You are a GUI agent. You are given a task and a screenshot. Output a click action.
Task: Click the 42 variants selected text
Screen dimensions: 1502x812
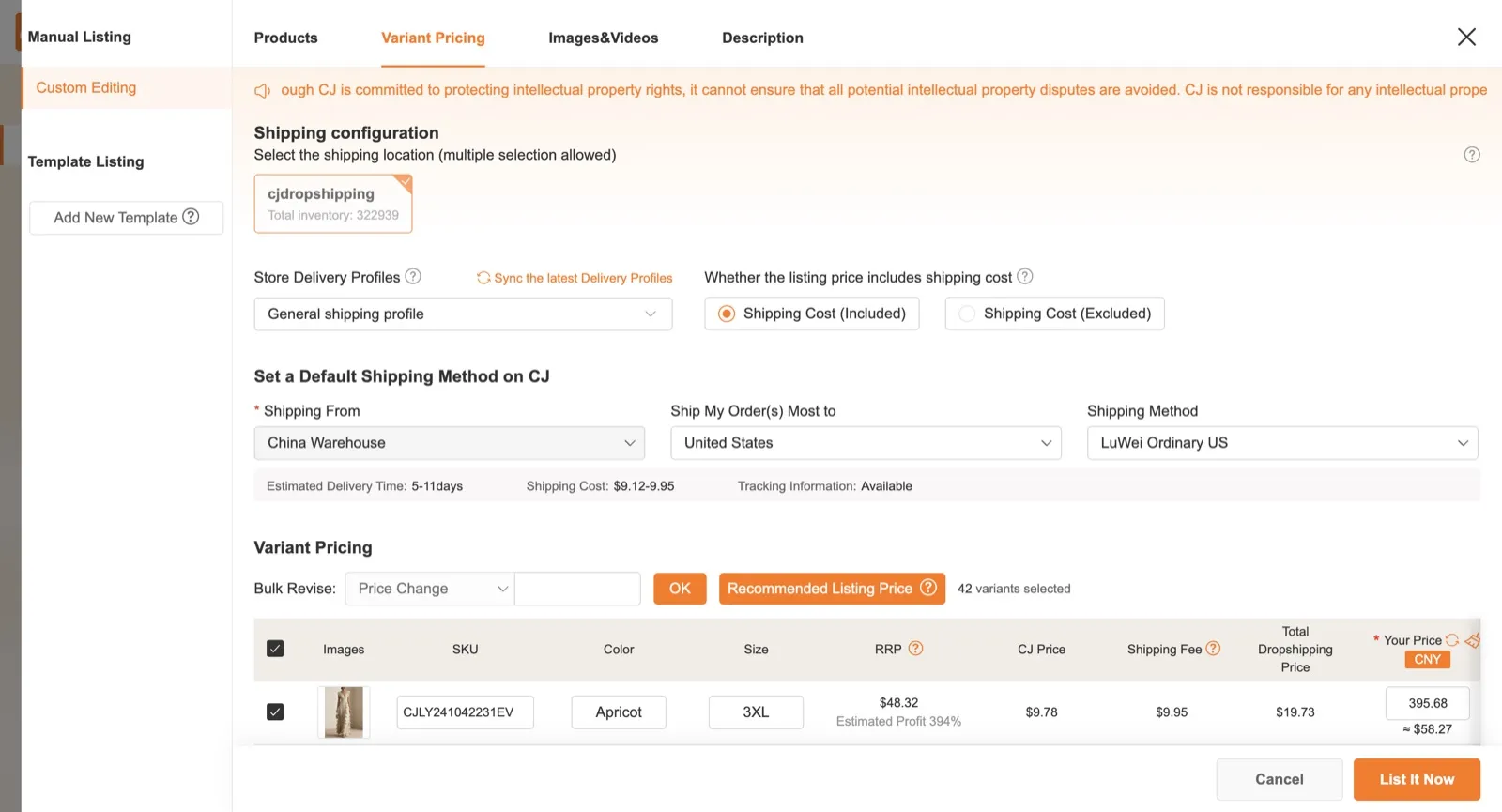click(1014, 589)
